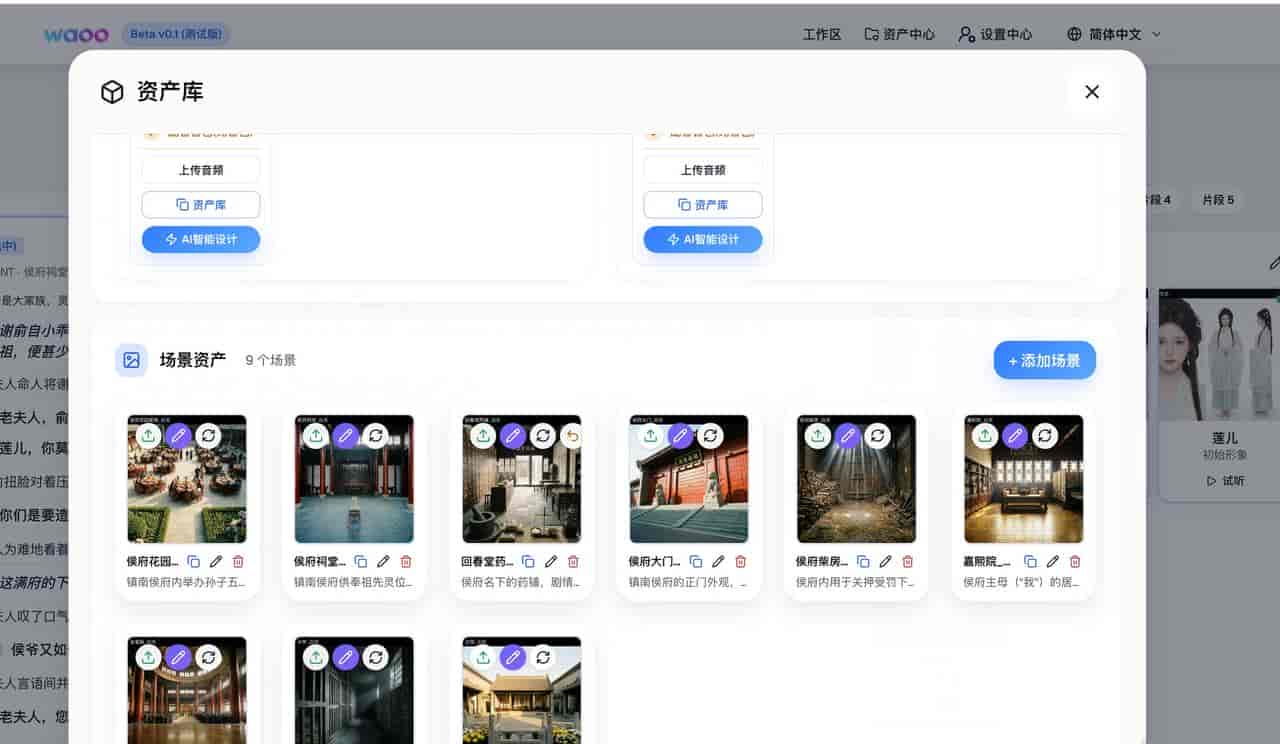The image size is (1280, 744).
Task: Open the 侯府花园 scene thumbnail
Action: click(x=187, y=479)
